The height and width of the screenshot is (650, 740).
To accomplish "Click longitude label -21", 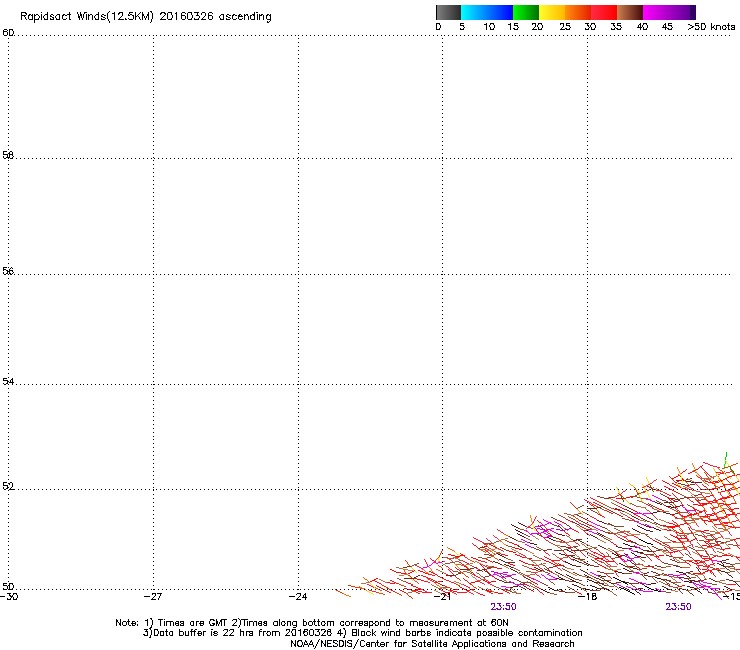I will (442, 597).
